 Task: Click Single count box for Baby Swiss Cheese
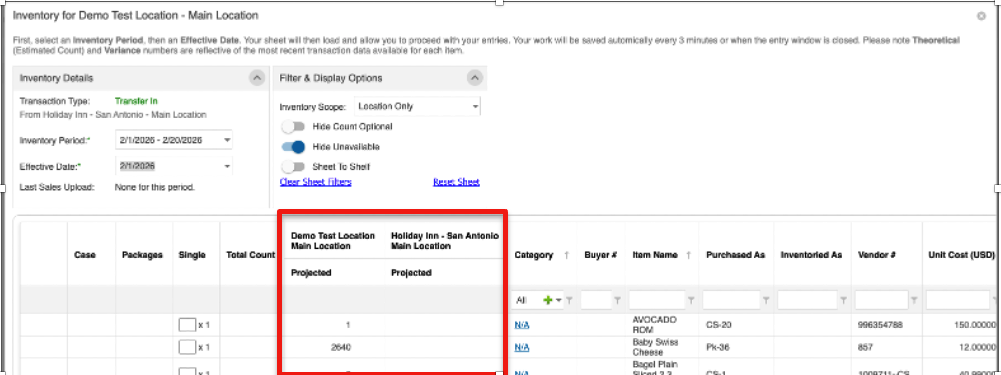(x=187, y=347)
